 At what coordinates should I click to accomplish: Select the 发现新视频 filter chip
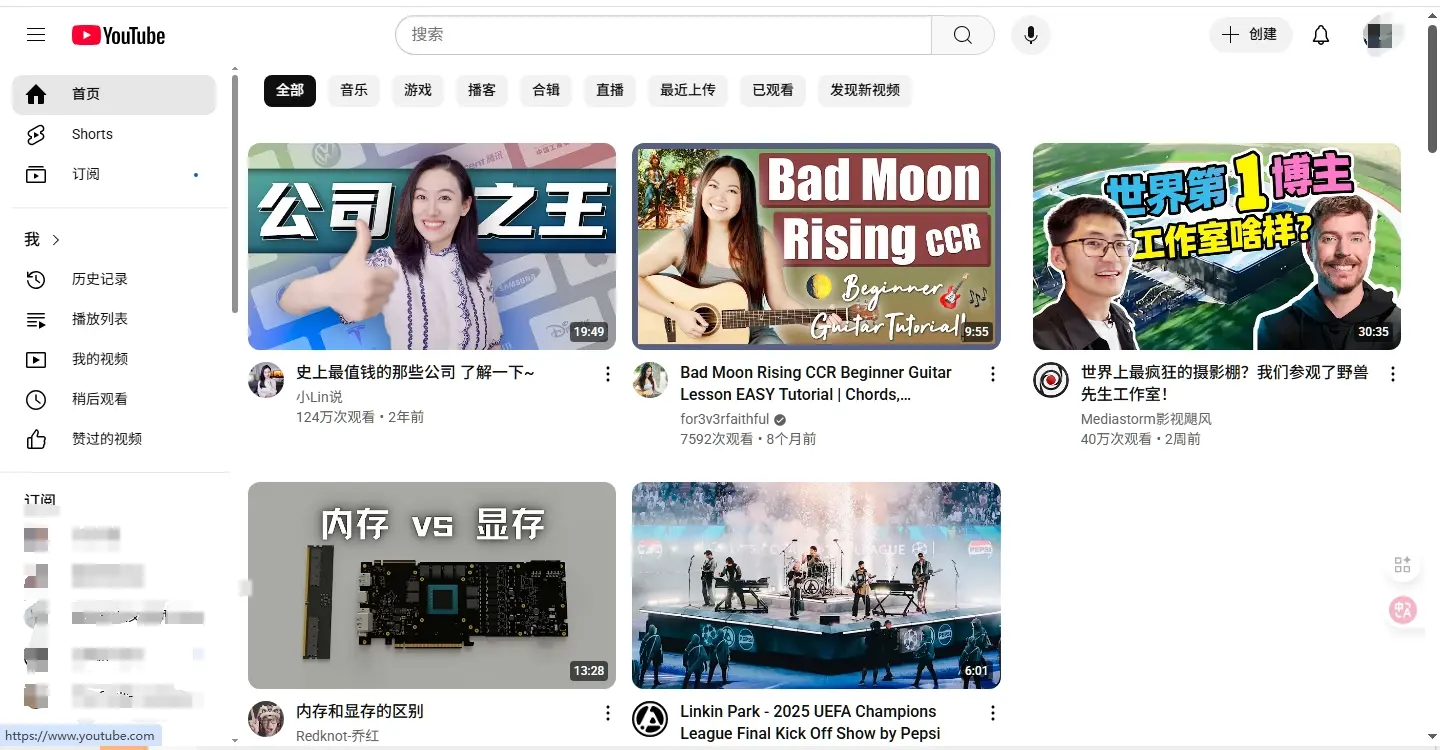865,90
